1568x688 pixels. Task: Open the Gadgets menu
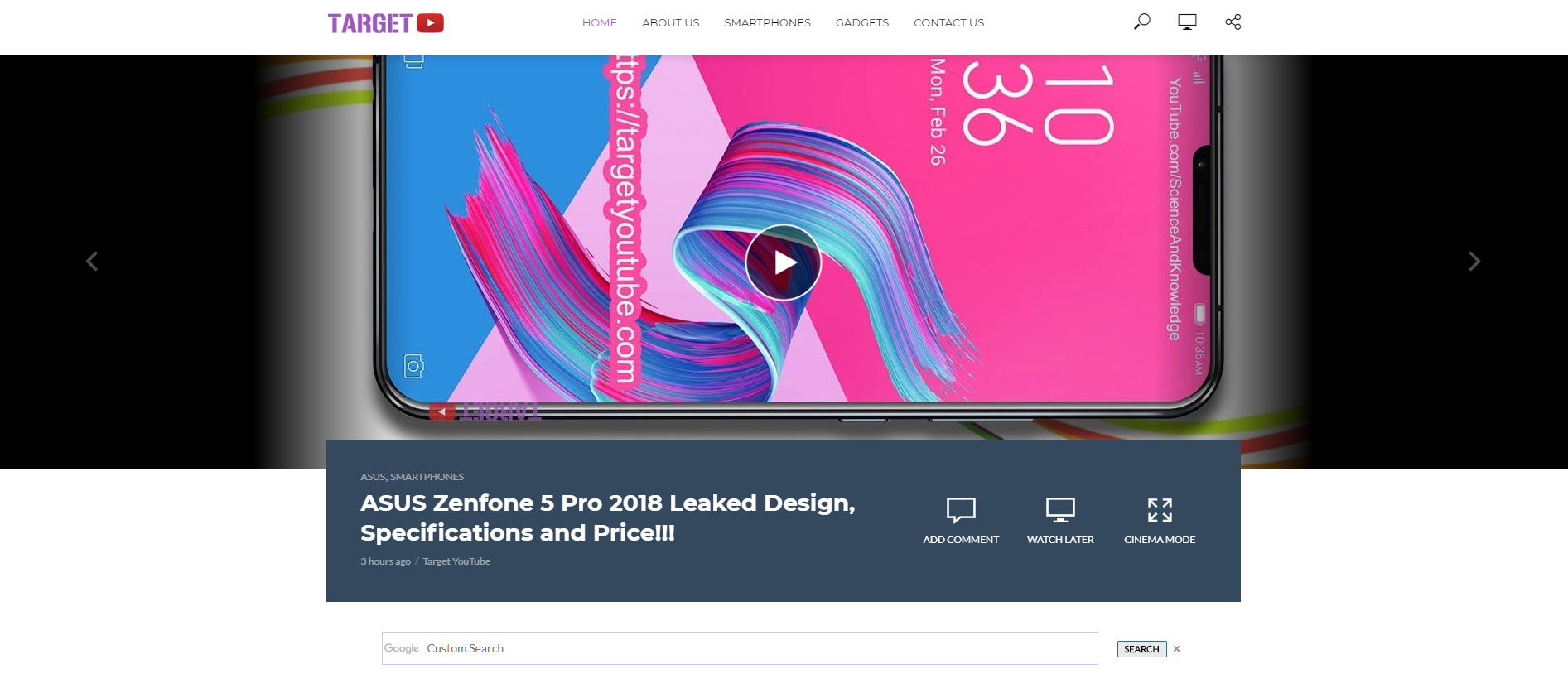[x=862, y=22]
